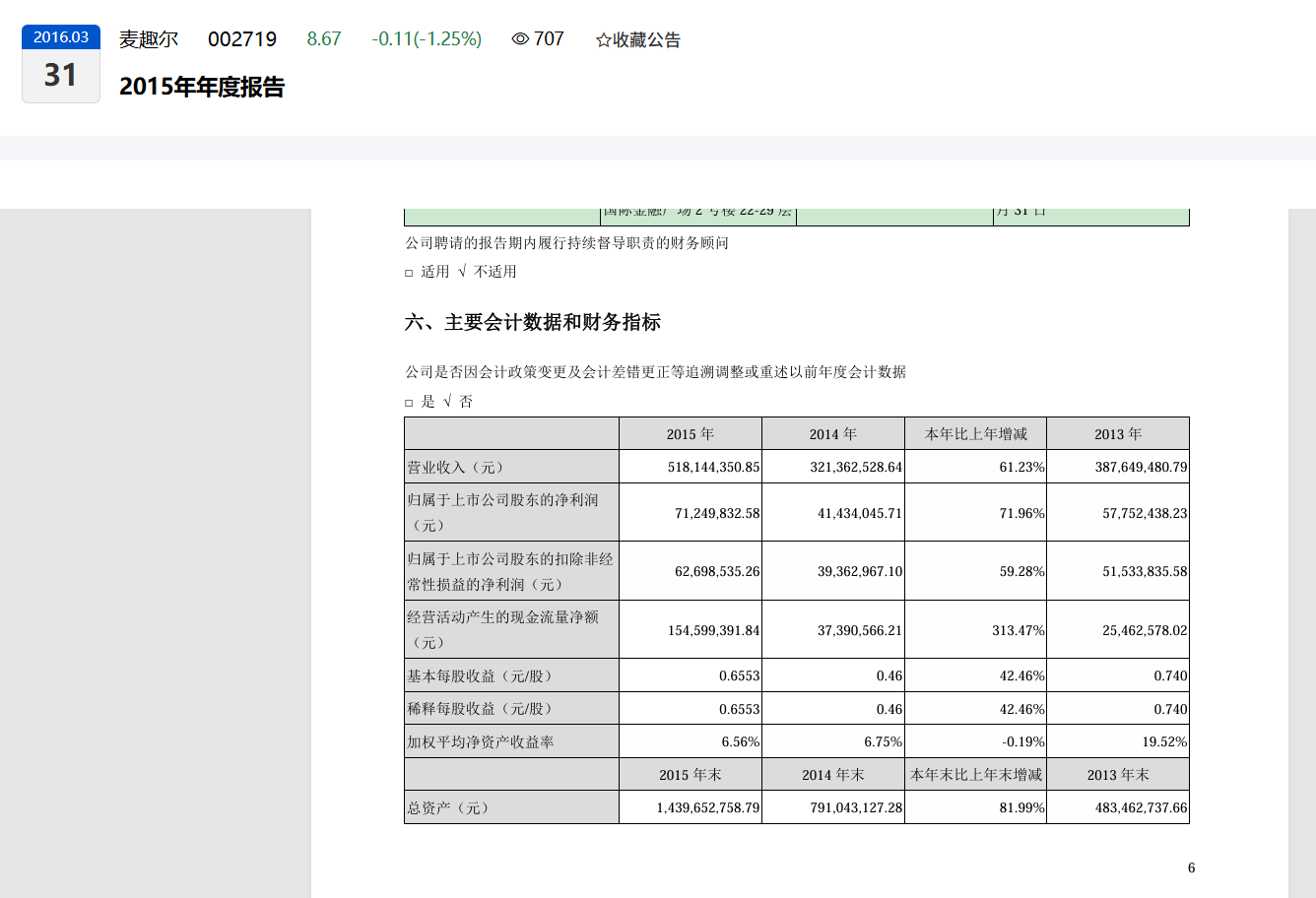Screen dimensions: 1316x898
Task: Click the 稀释每股收益（元/股） row label
Action: coord(511,708)
